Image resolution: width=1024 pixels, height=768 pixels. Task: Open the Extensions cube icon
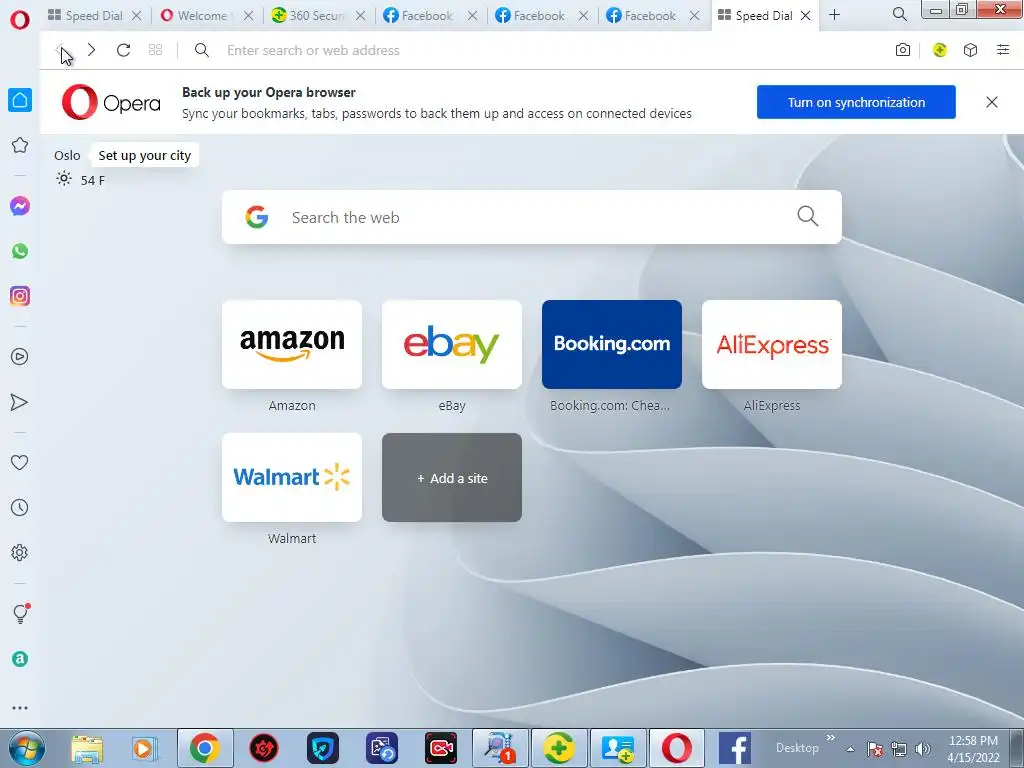tap(970, 50)
